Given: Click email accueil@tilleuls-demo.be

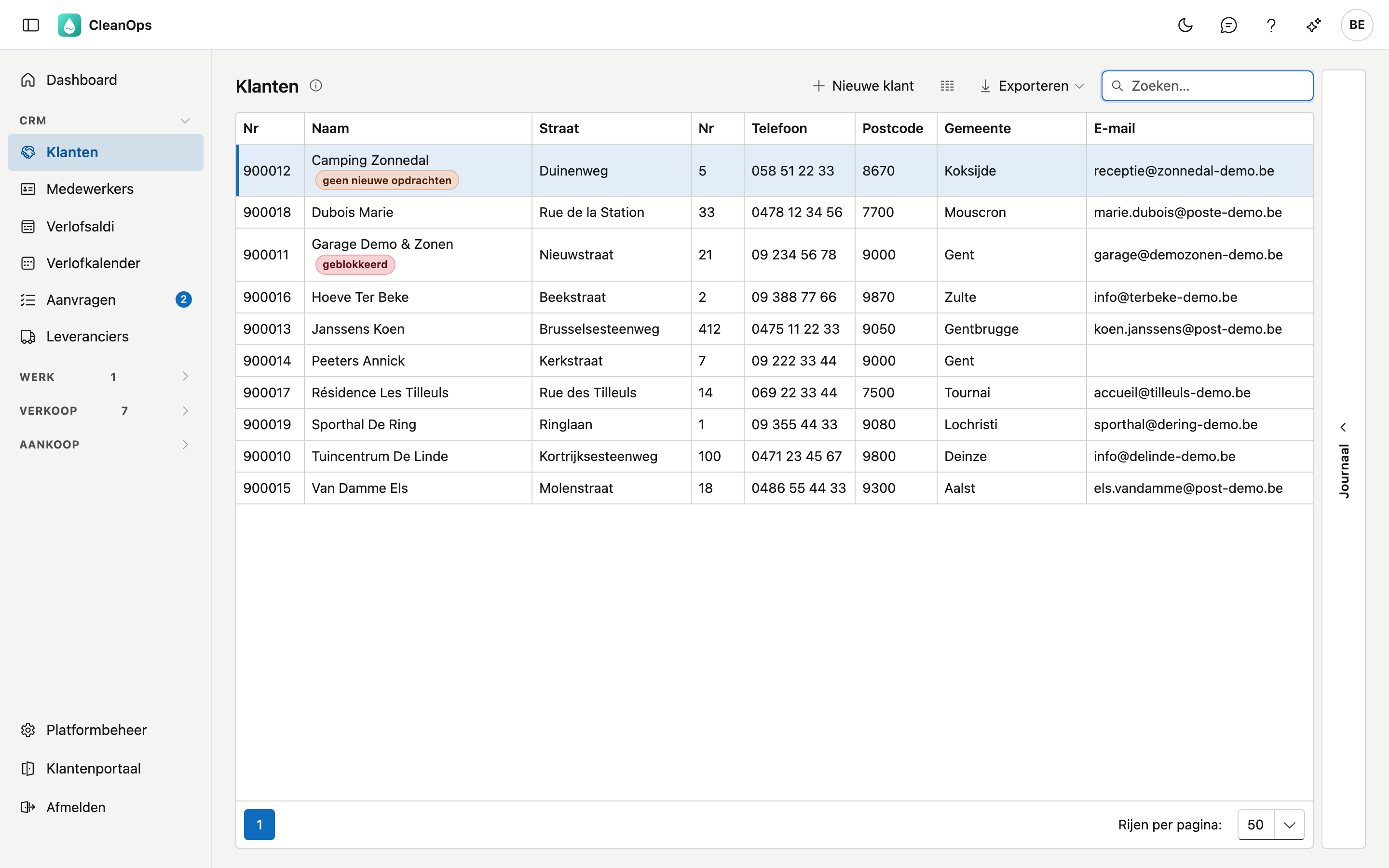Looking at the screenshot, I should [1171, 393].
